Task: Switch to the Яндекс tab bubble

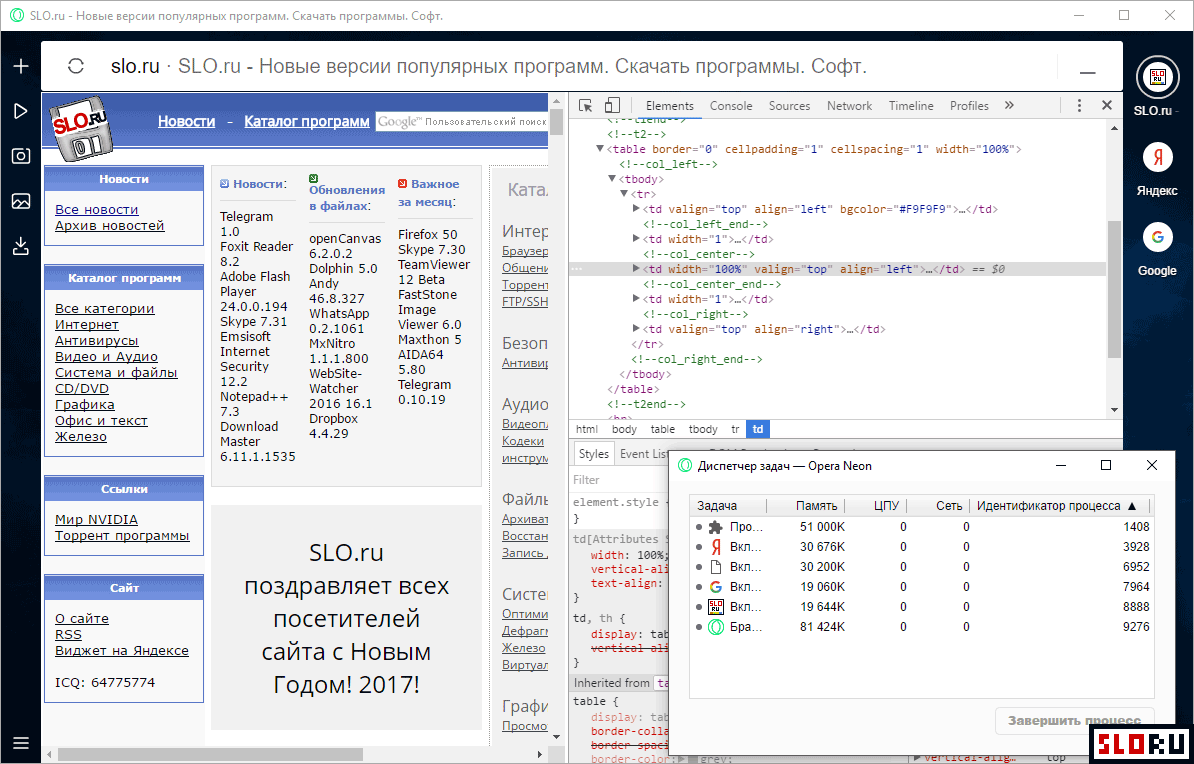Action: click(x=1157, y=158)
